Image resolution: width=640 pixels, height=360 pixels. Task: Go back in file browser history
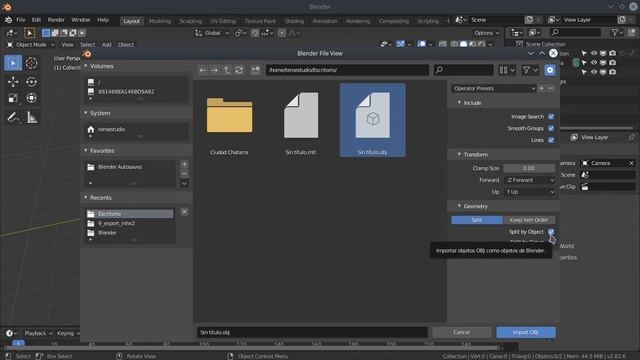point(203,70)
